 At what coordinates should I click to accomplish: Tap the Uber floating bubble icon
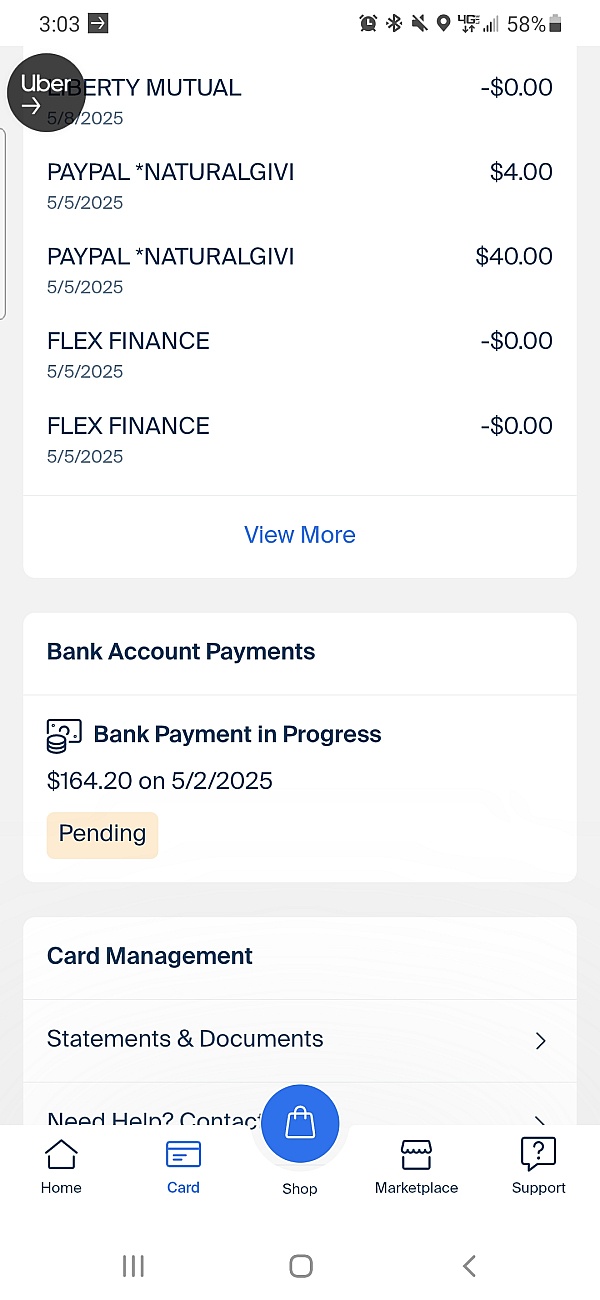coord(46,92)
